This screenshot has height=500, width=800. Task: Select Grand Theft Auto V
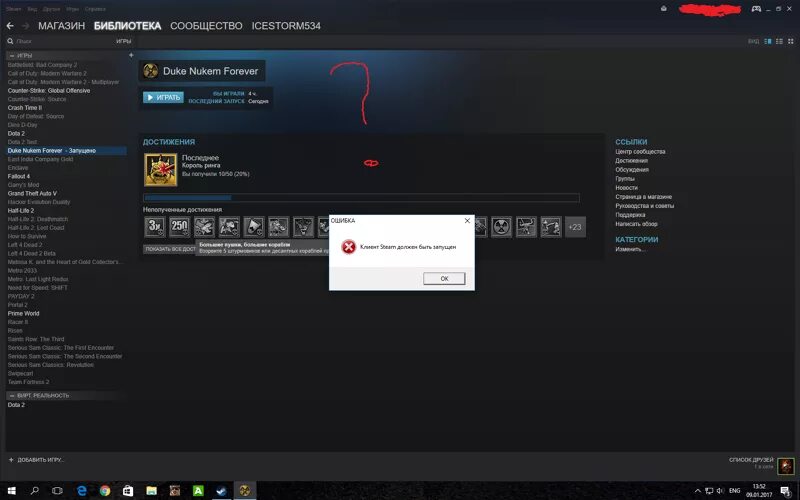[x=32, y=193]
